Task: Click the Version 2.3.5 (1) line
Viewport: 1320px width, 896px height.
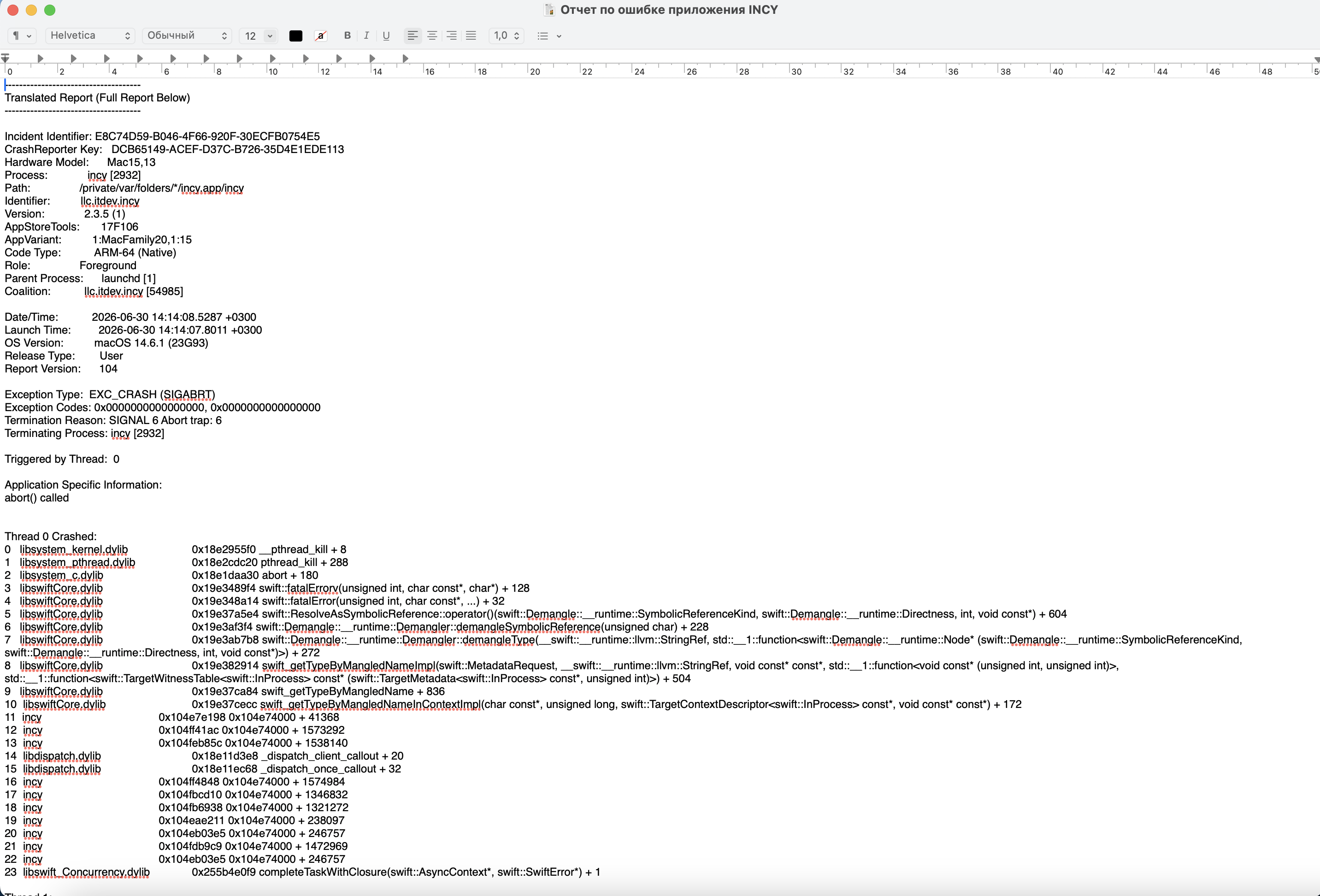Action: [65, 214]
